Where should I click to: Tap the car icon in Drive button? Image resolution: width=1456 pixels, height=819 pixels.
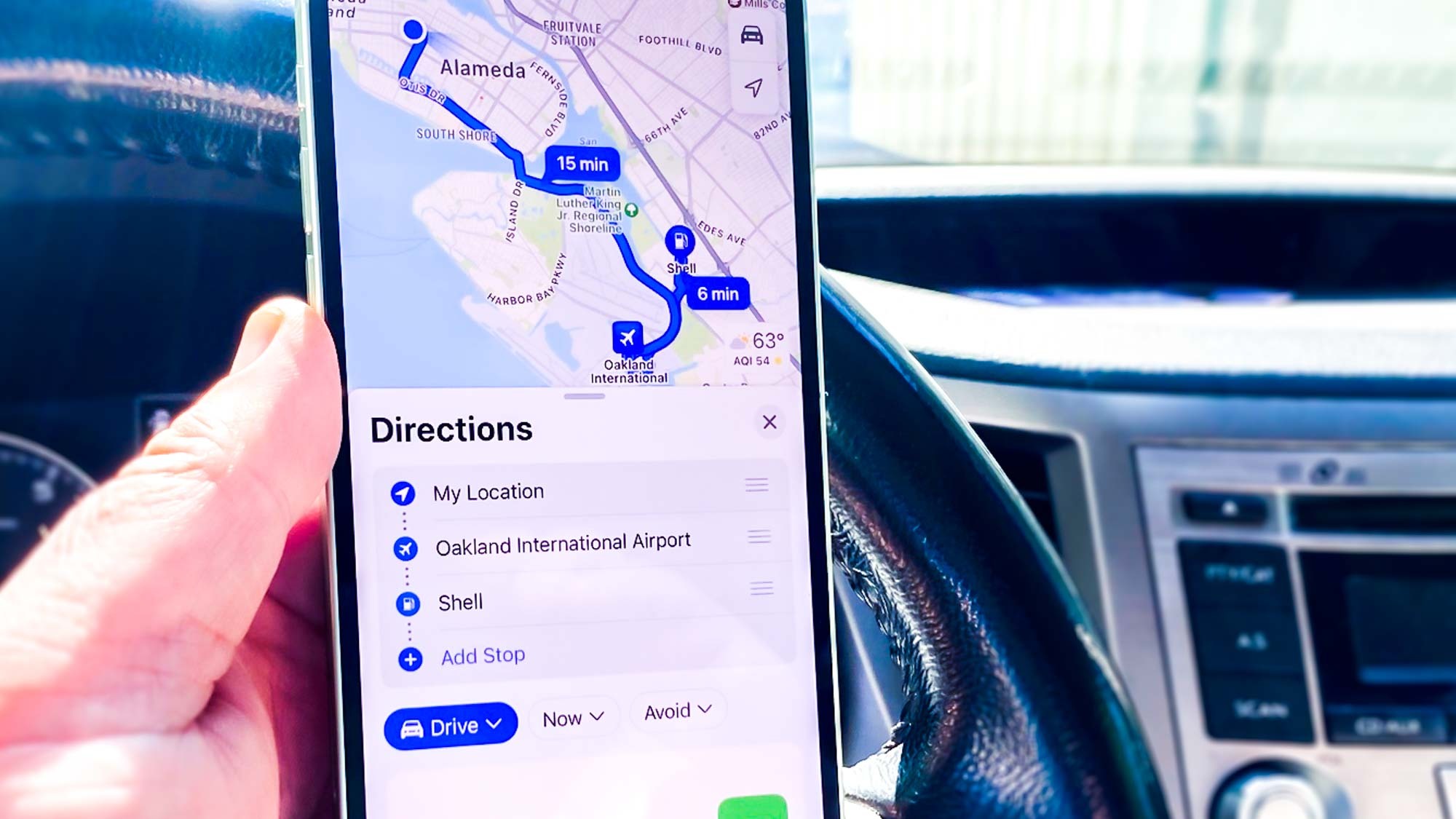[410, 725]
